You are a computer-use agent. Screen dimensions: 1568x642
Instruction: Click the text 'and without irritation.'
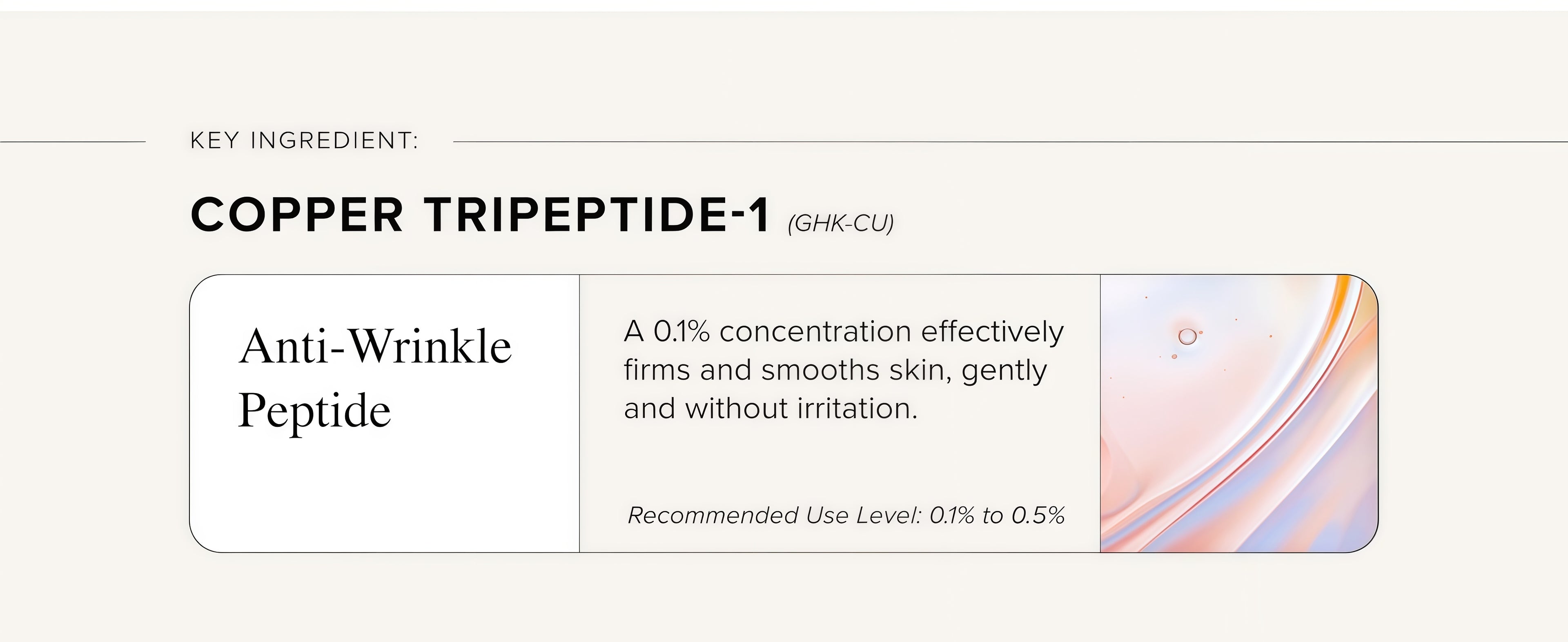[771, 408]
